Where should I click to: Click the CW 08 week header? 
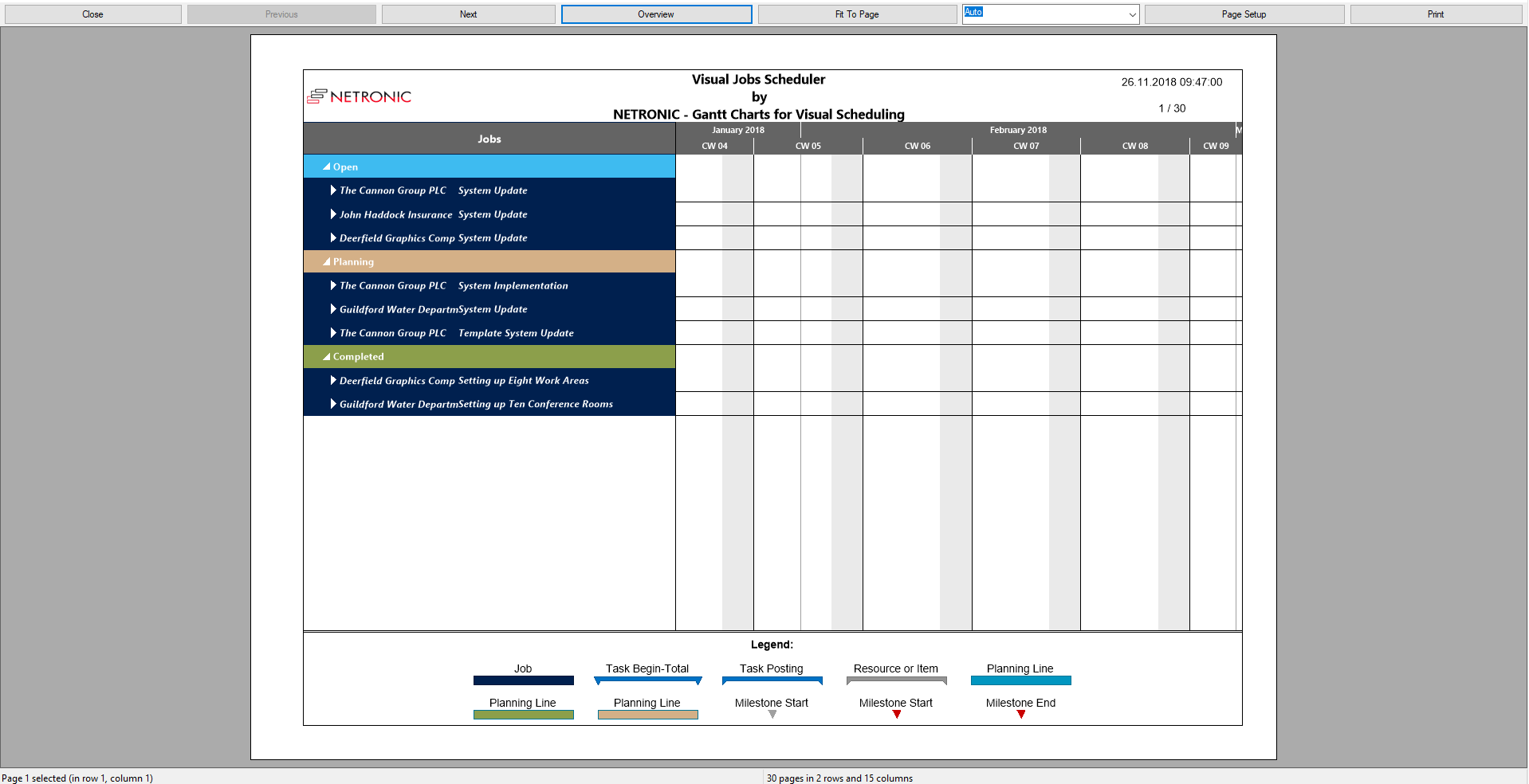pyautogui.click(x=1135, y=146)
